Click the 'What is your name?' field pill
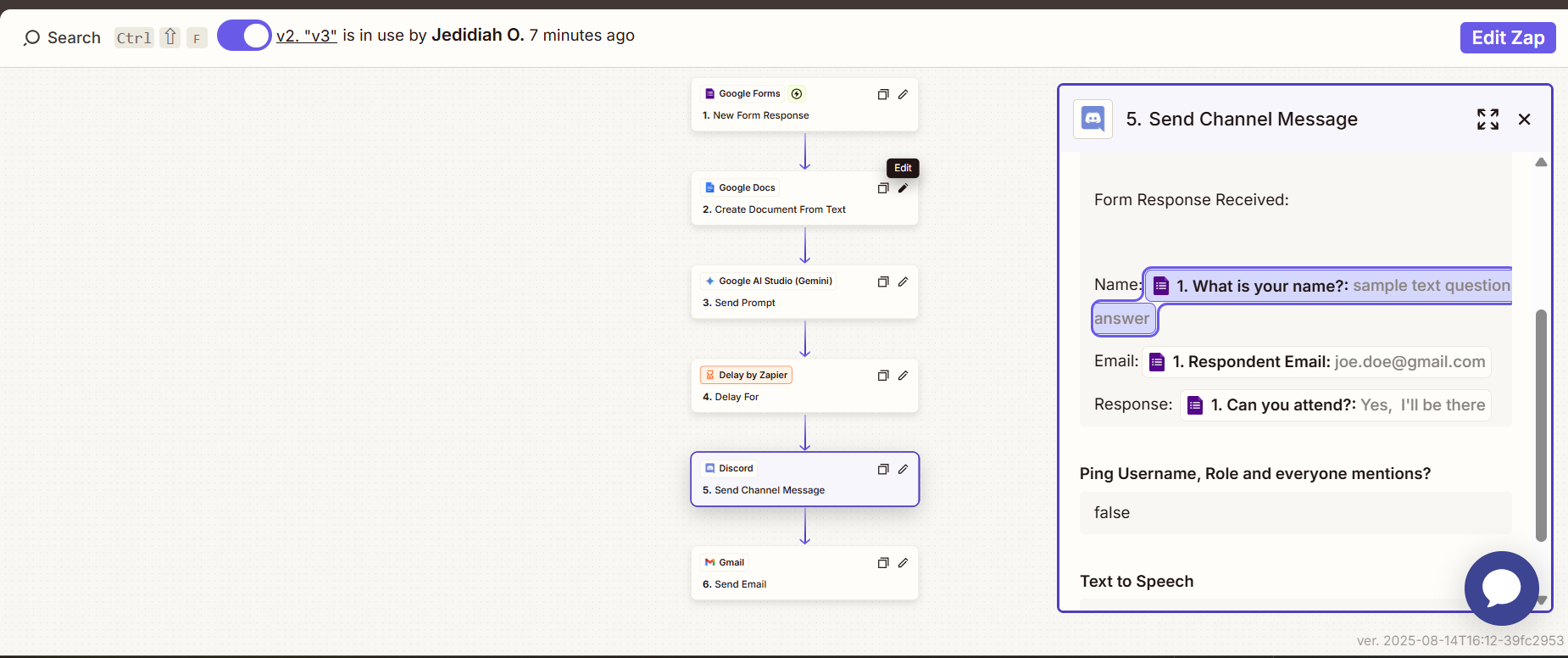Viewport: 1568px width, 658px height. [1329, 286]
